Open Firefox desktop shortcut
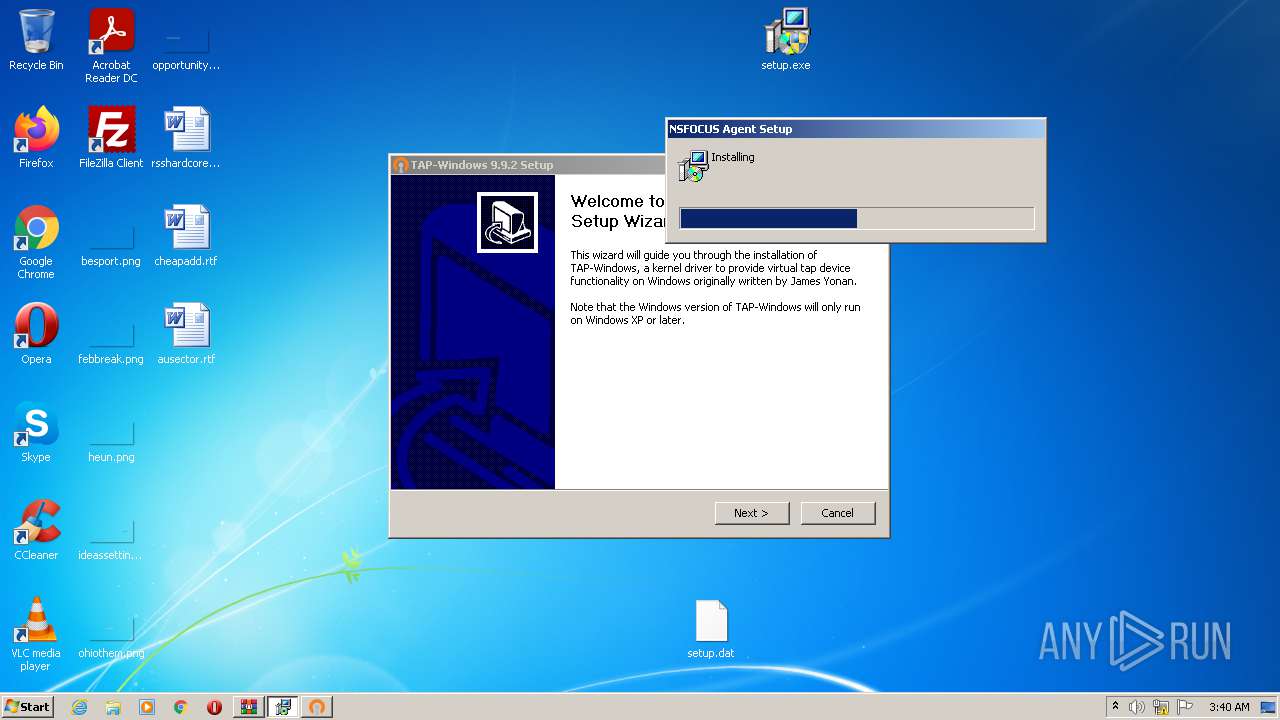This screenshot has width=1280, height=720. (36, 138)
